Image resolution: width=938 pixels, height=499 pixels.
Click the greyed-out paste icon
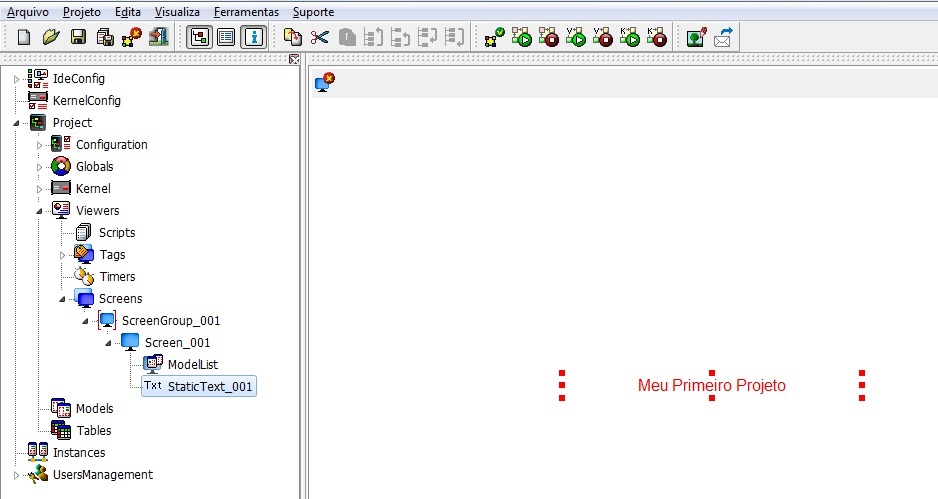[347, 37]
